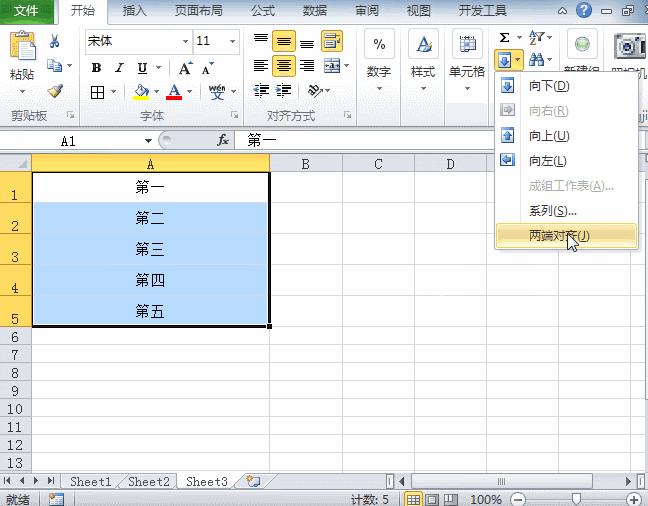Open Name Box dropdown arrow
Image resolution: width=648 pixels, height=506 pixels.
(x=148, y=141)
